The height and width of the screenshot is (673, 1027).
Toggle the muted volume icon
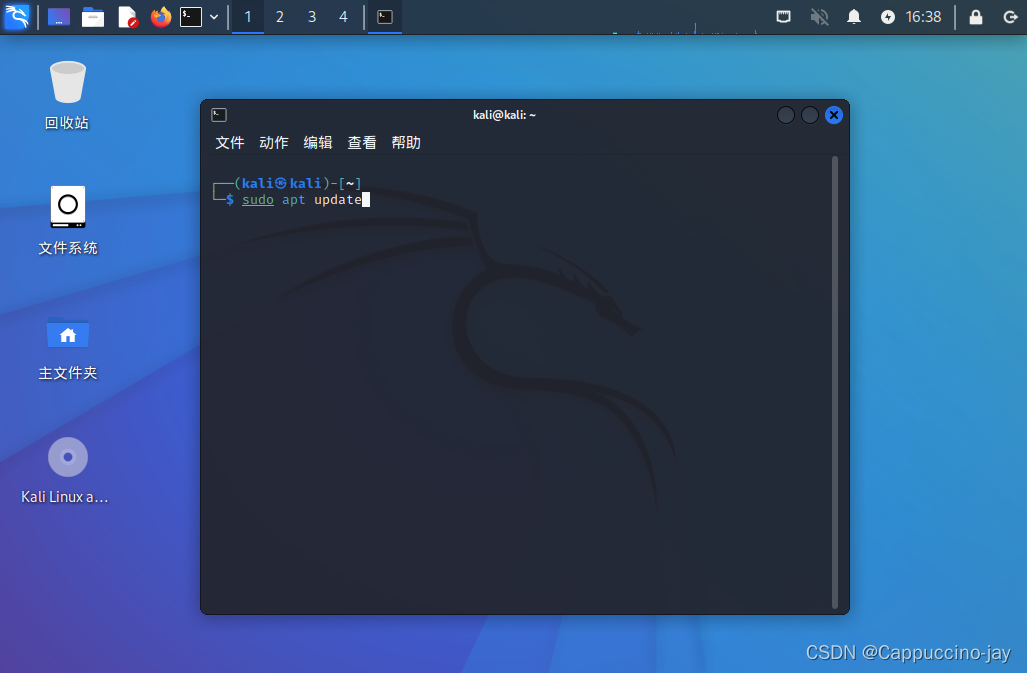tap(819, 16)
